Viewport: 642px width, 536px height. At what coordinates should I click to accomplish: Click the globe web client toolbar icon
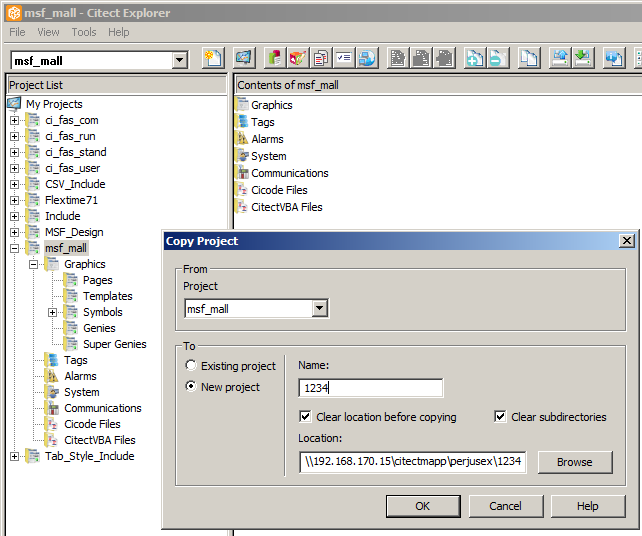pos(367,58)
